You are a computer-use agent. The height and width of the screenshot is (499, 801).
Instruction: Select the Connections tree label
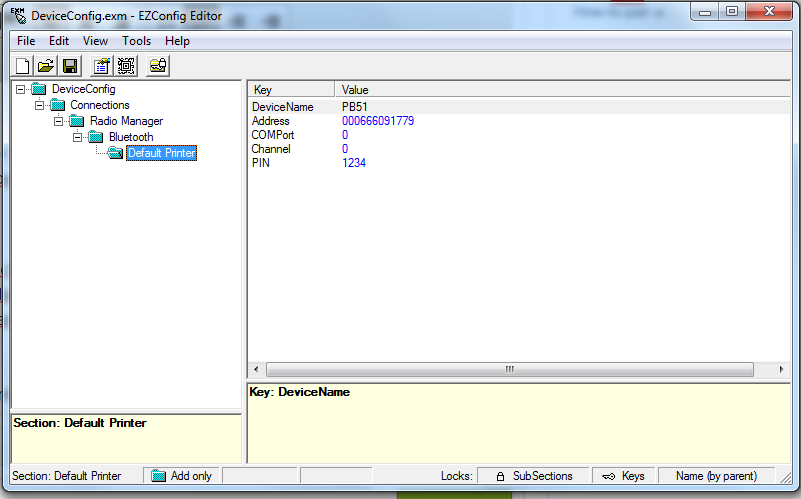coord(100,105)
